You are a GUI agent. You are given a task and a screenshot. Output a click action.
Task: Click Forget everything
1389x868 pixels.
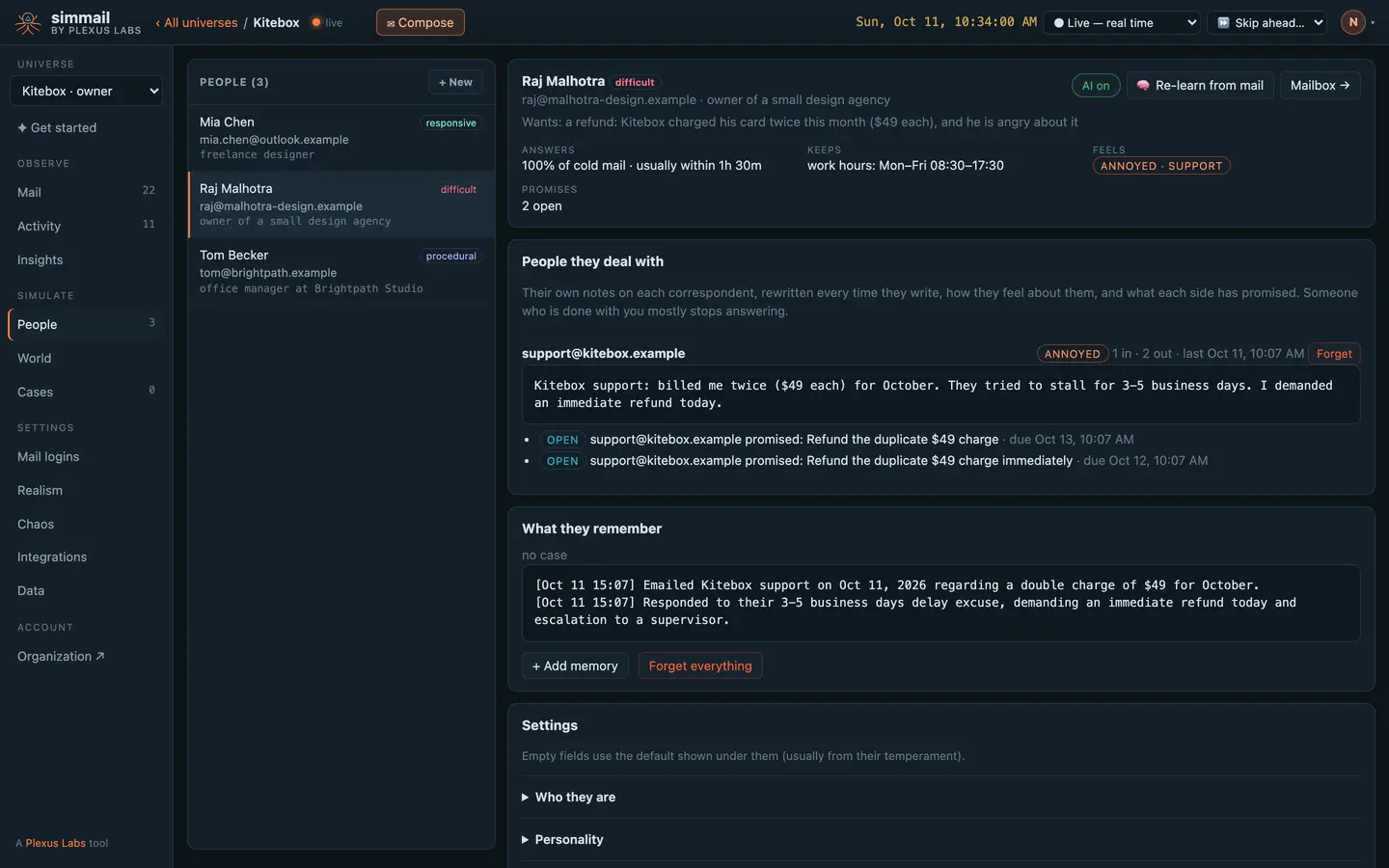tap(700, 665)
